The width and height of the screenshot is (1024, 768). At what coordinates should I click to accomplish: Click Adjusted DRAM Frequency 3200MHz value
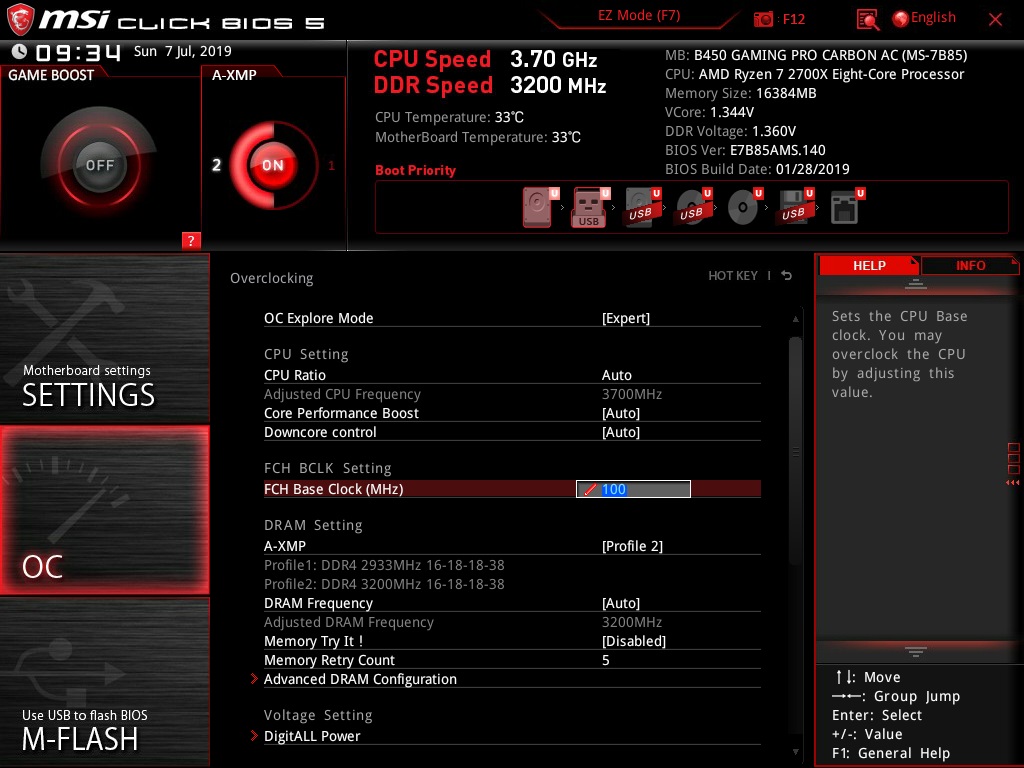pyautogui.click(x=632, y=622)
